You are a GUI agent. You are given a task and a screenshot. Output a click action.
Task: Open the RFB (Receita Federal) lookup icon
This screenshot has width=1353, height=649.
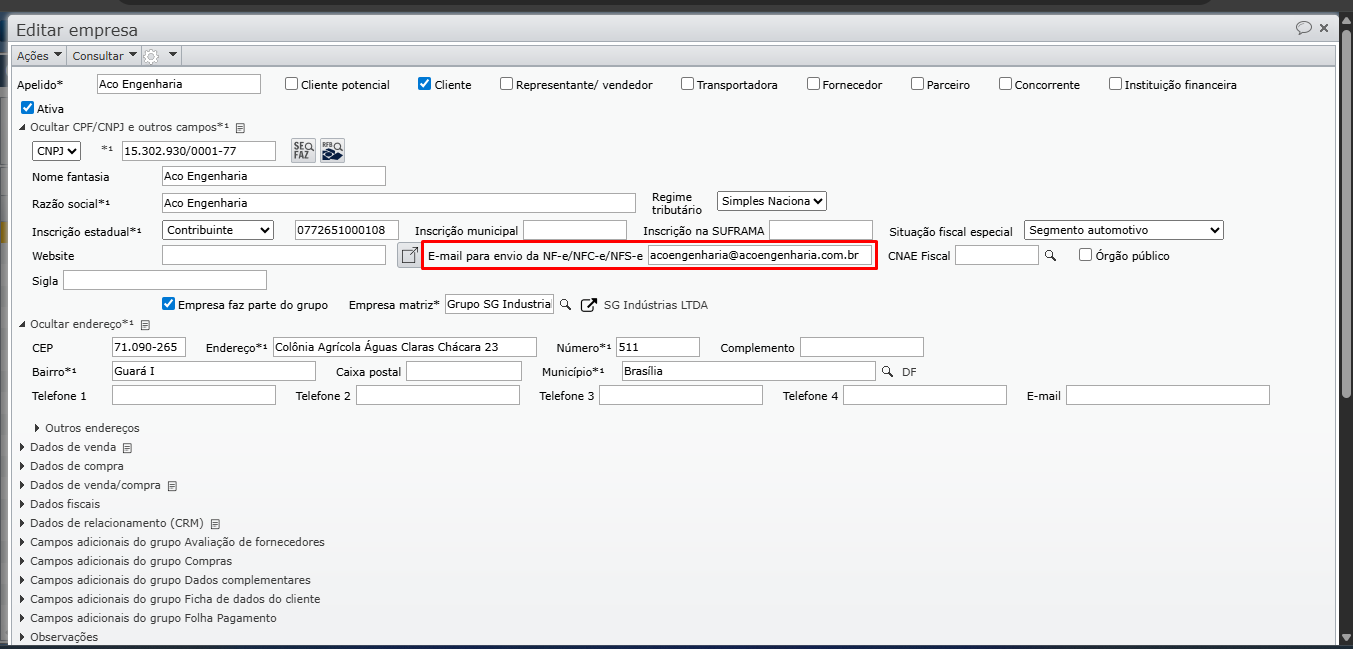click(x=332, y=151)
